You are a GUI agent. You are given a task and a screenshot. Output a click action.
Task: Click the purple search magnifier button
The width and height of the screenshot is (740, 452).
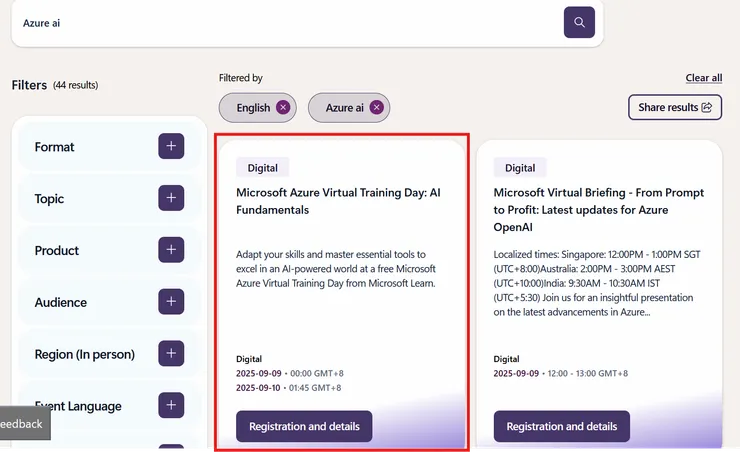point(579,22)
